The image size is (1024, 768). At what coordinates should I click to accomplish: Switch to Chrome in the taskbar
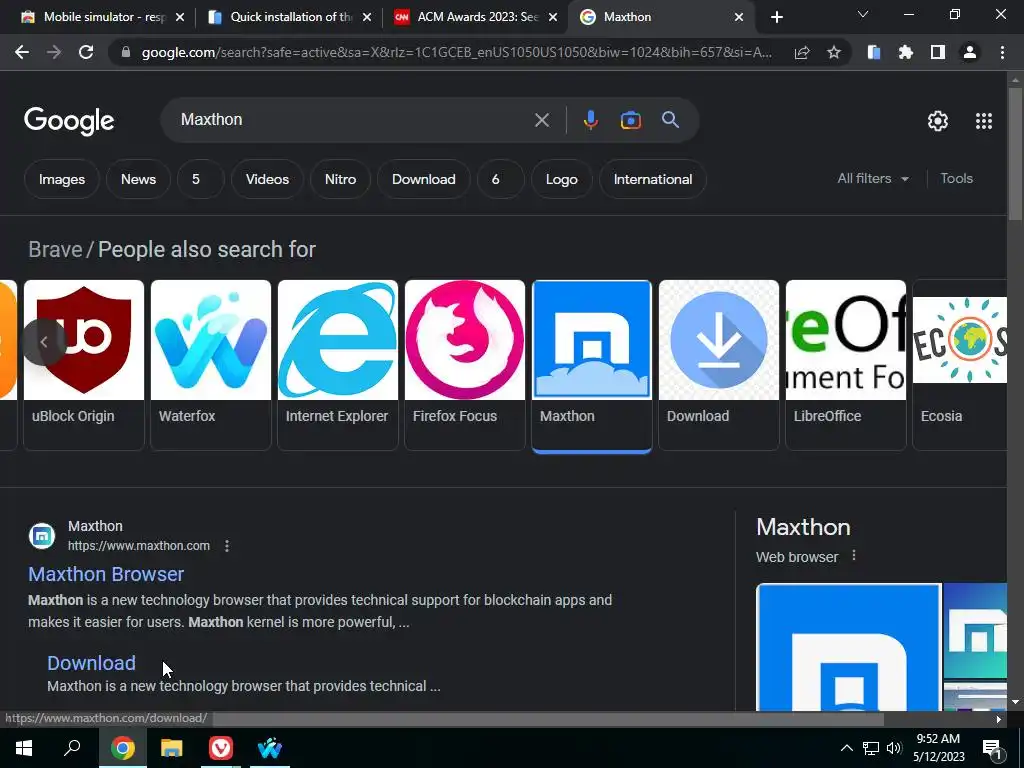pos(122,748)
